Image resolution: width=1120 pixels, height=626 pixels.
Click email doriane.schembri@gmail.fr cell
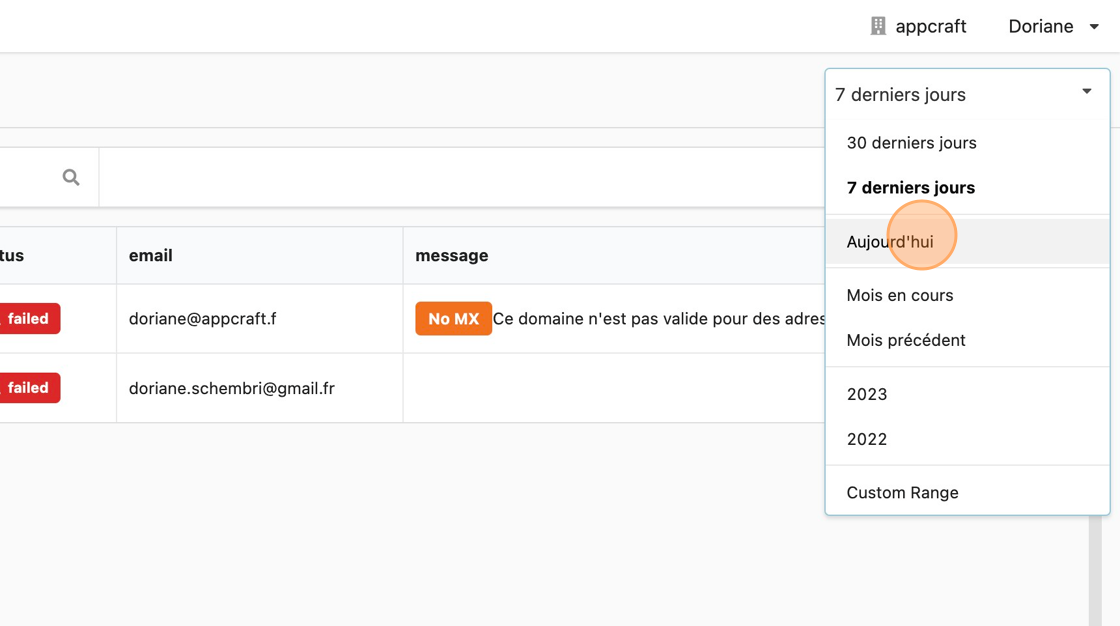[232, 388]
